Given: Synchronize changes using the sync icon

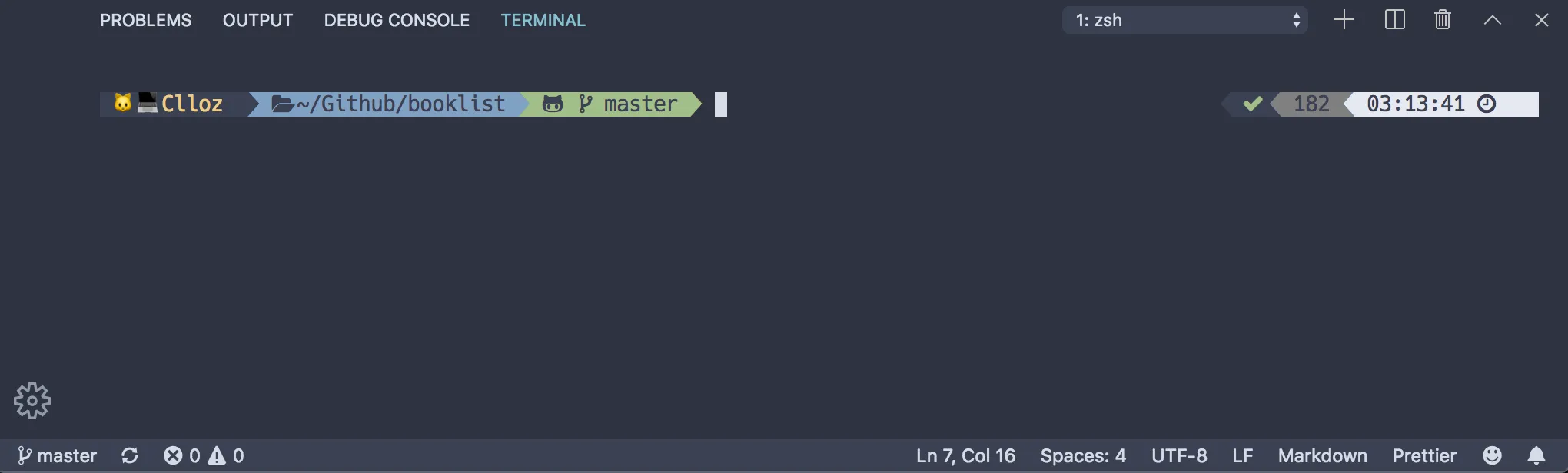Looking at the screenshot, I should [130, 455].
